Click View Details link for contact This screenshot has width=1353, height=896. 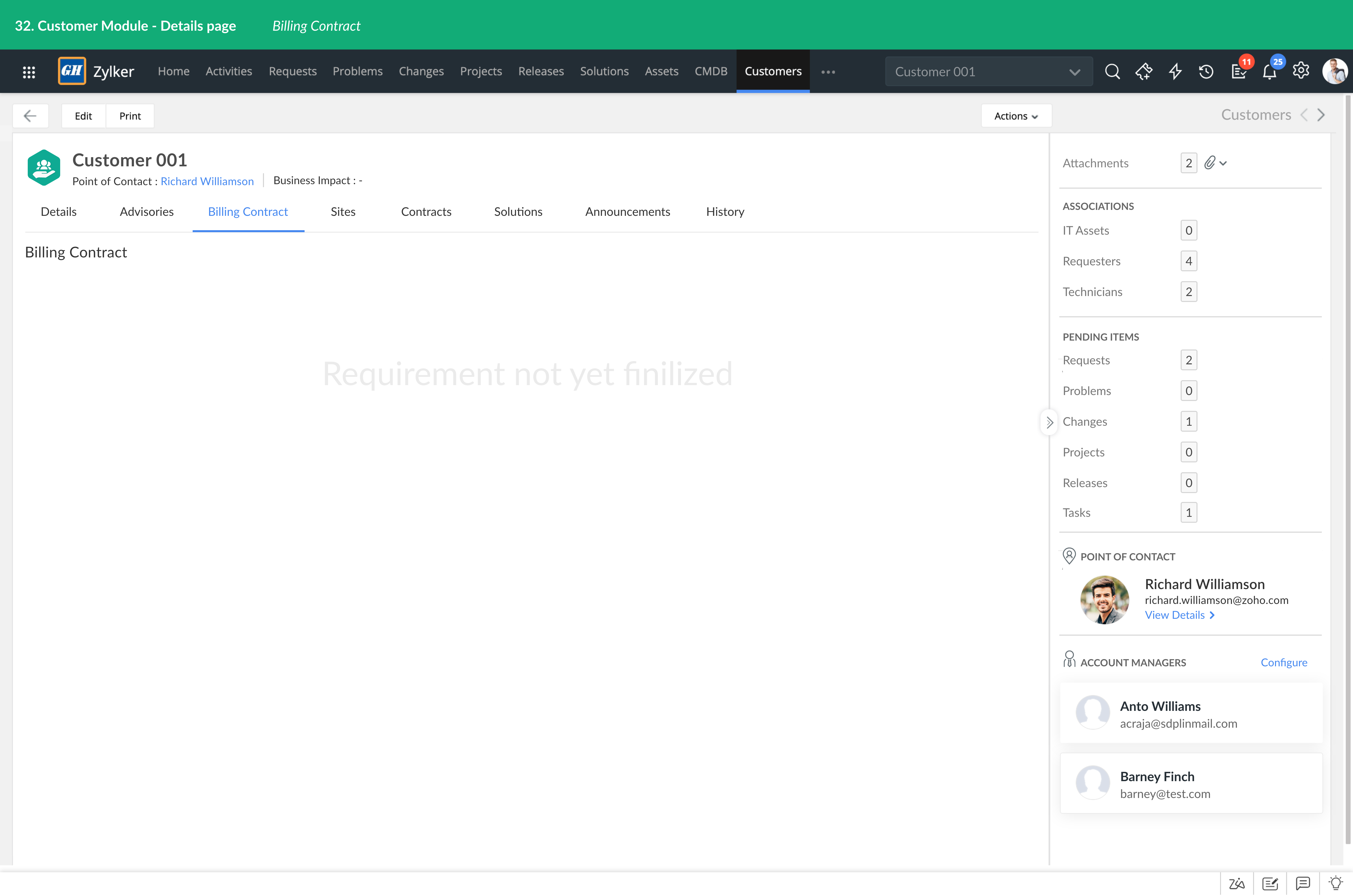tap(1180, 615)
